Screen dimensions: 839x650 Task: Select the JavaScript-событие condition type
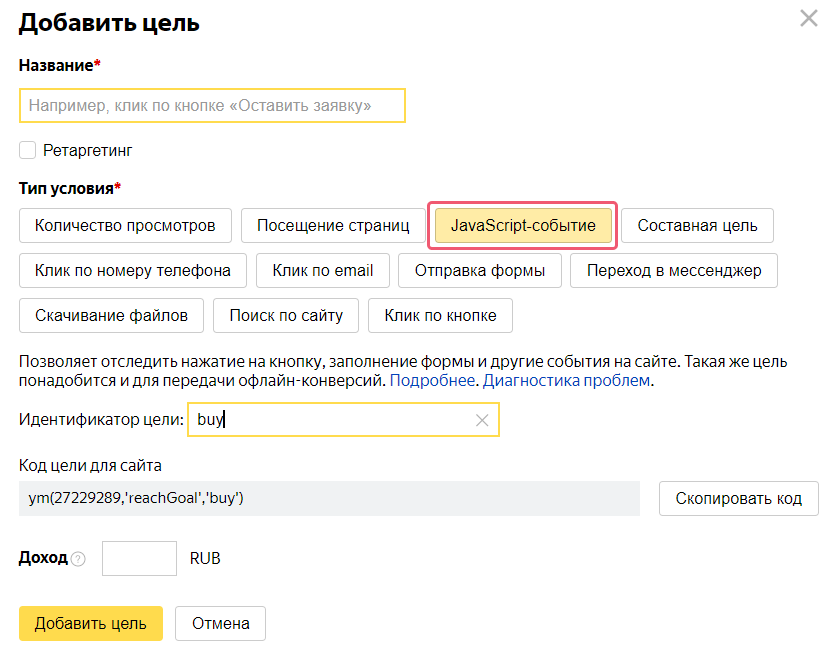(x=521, y=225)
